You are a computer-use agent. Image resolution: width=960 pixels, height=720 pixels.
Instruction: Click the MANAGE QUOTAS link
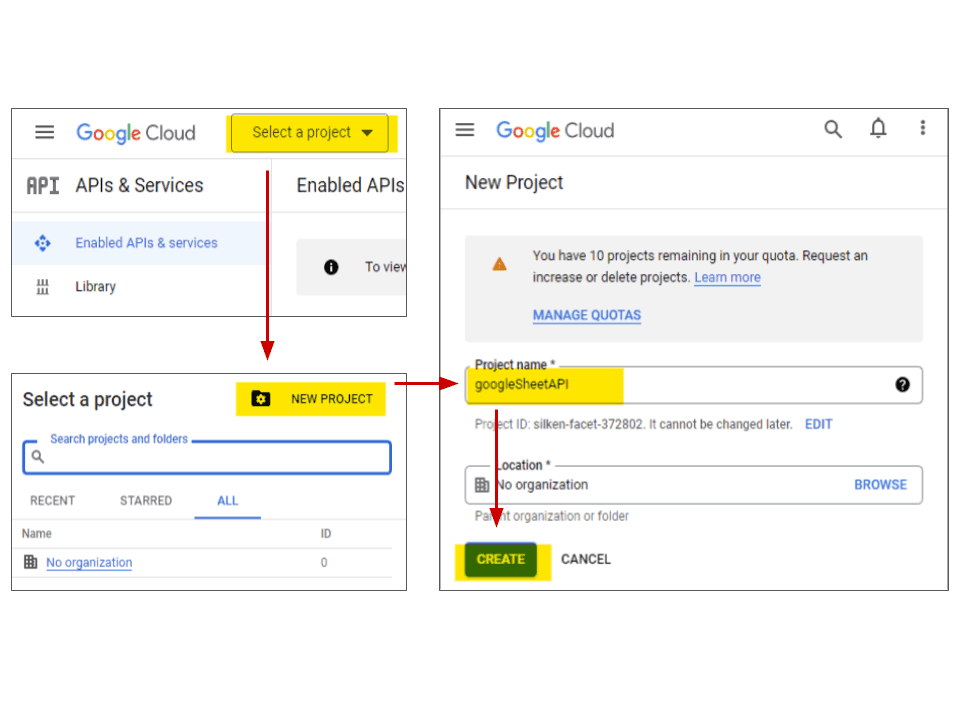tap(587, 315)
